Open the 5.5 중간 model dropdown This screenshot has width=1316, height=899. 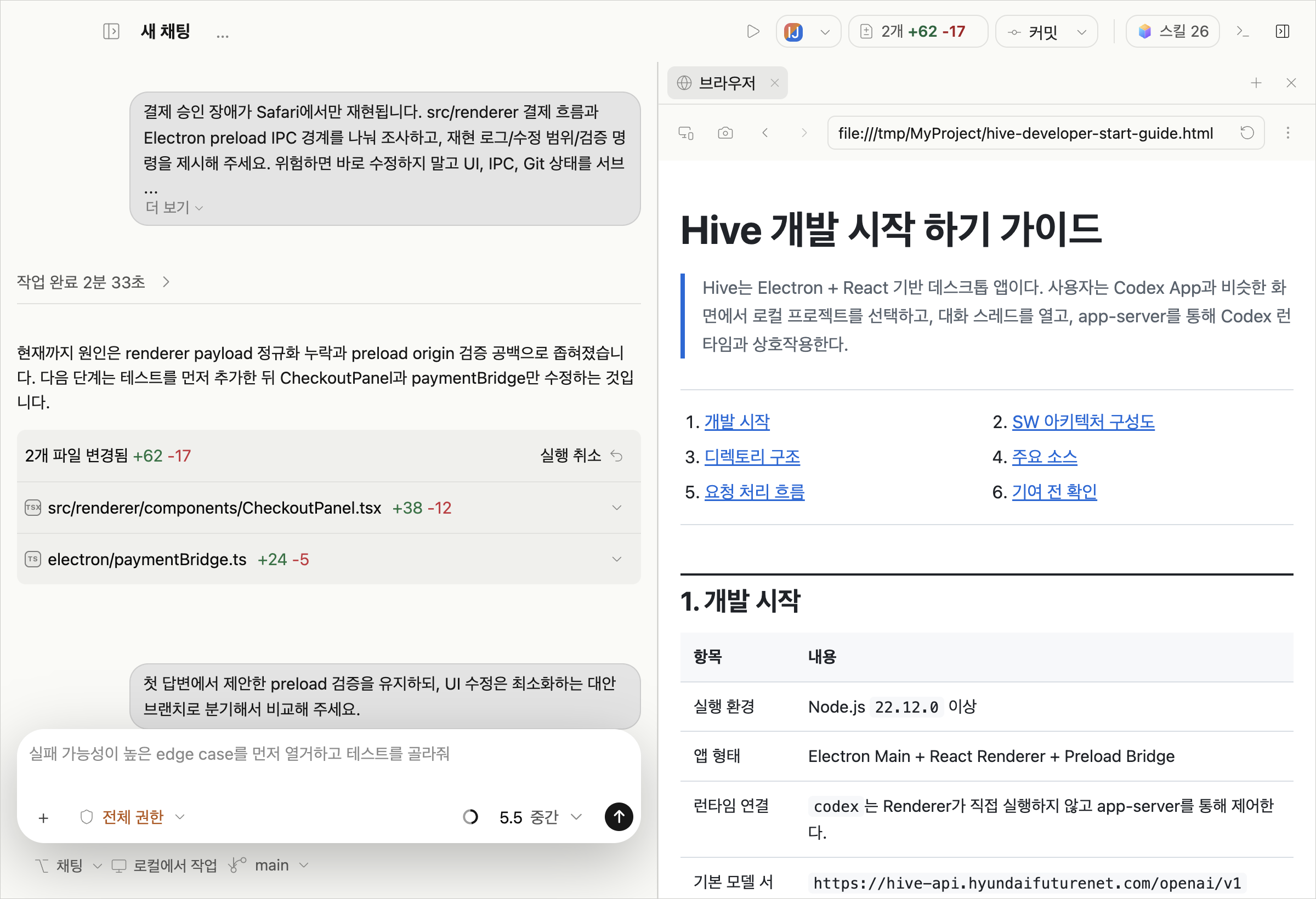tap(540, 816)
